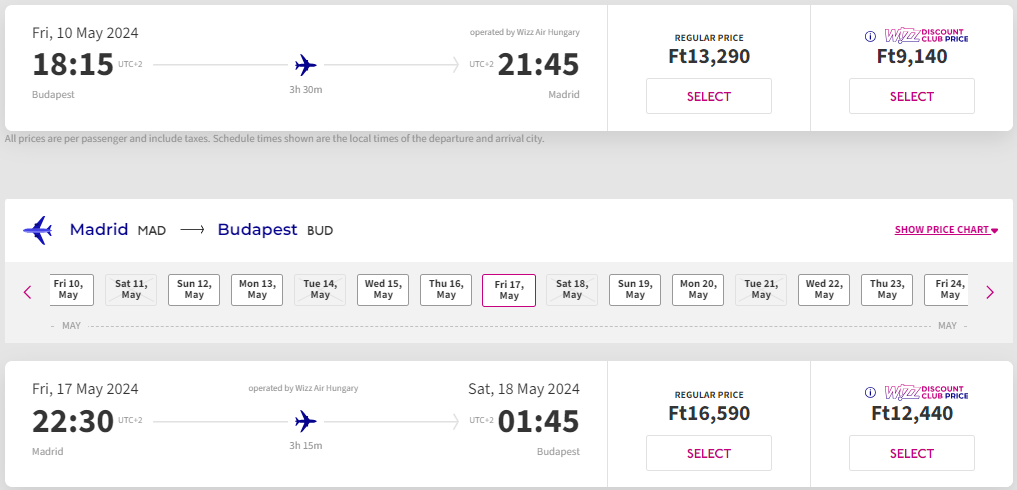Choose Wed 15, May return date
Image resolution: width=1017 pixels, height=490 pixels.
[x=383, y=290]
